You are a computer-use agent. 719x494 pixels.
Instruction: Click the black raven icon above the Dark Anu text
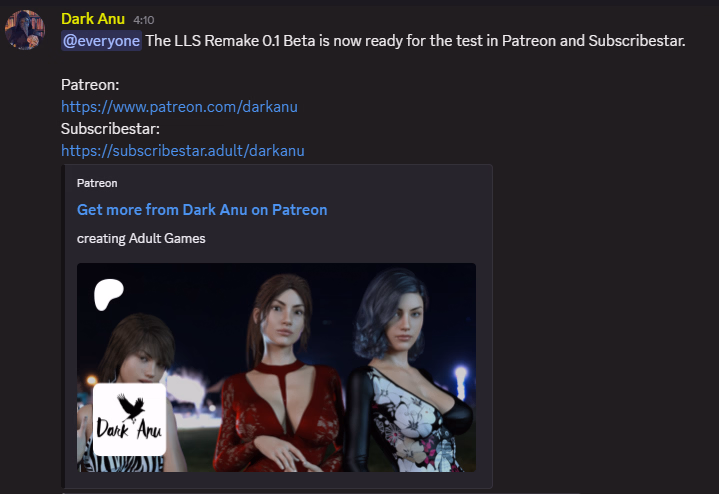click(131, 407)
